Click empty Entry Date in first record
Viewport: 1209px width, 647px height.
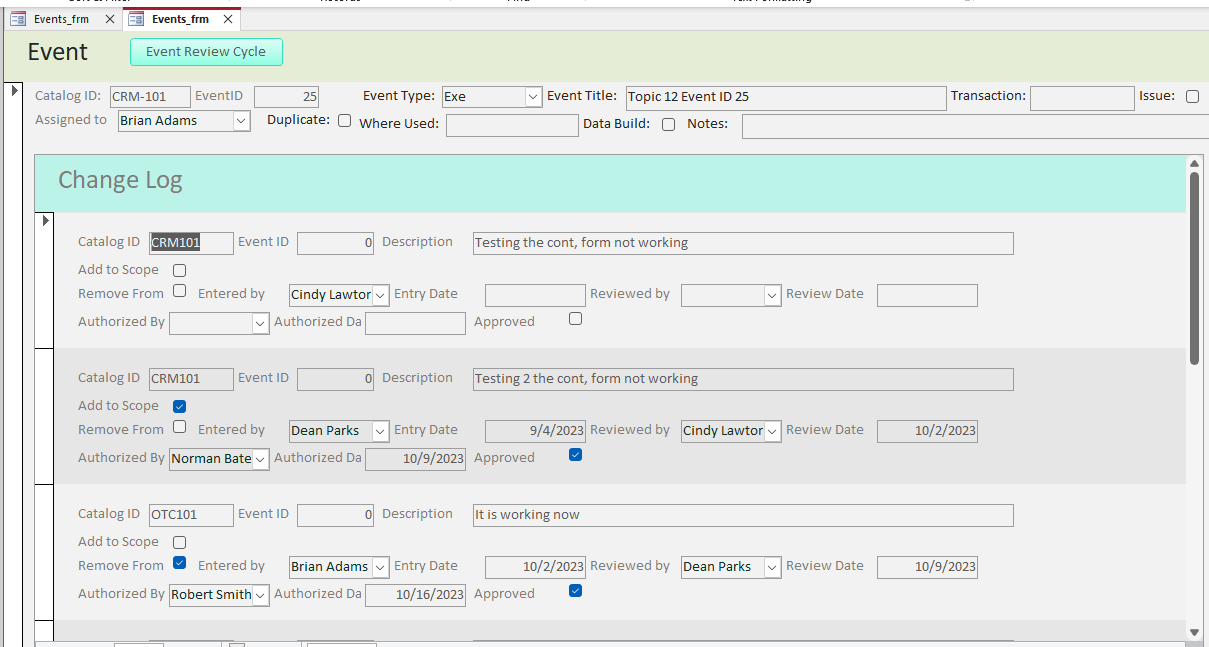click(x=535, y=295)
